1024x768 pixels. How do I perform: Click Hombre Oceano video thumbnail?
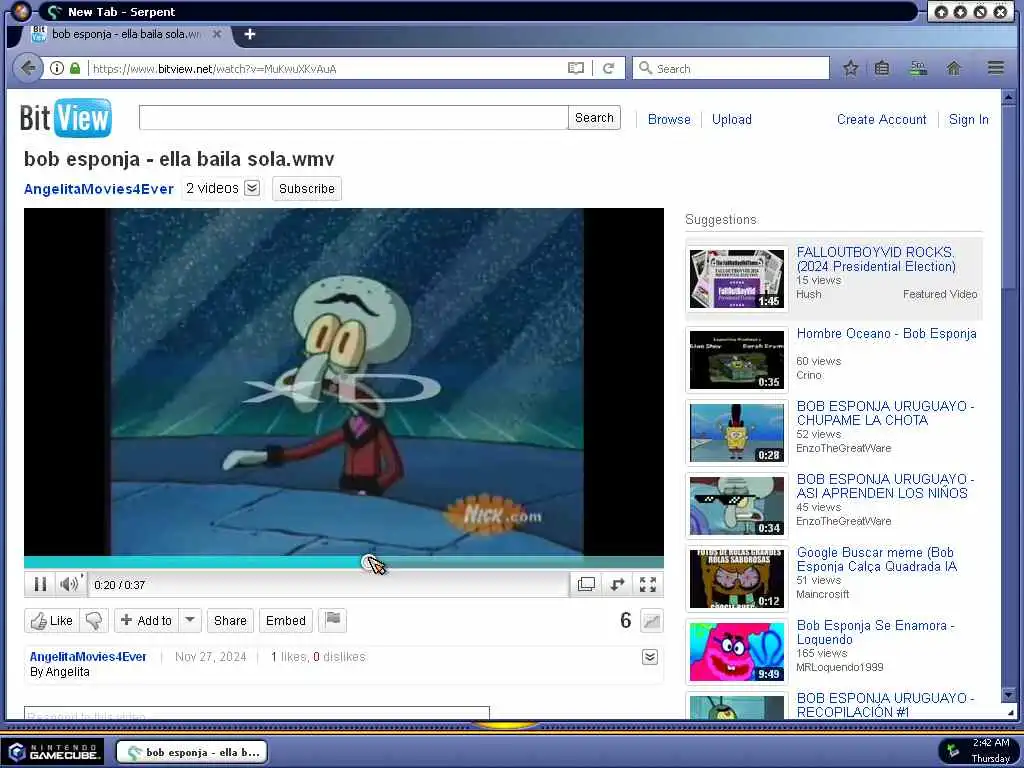(x=737, y=360)
